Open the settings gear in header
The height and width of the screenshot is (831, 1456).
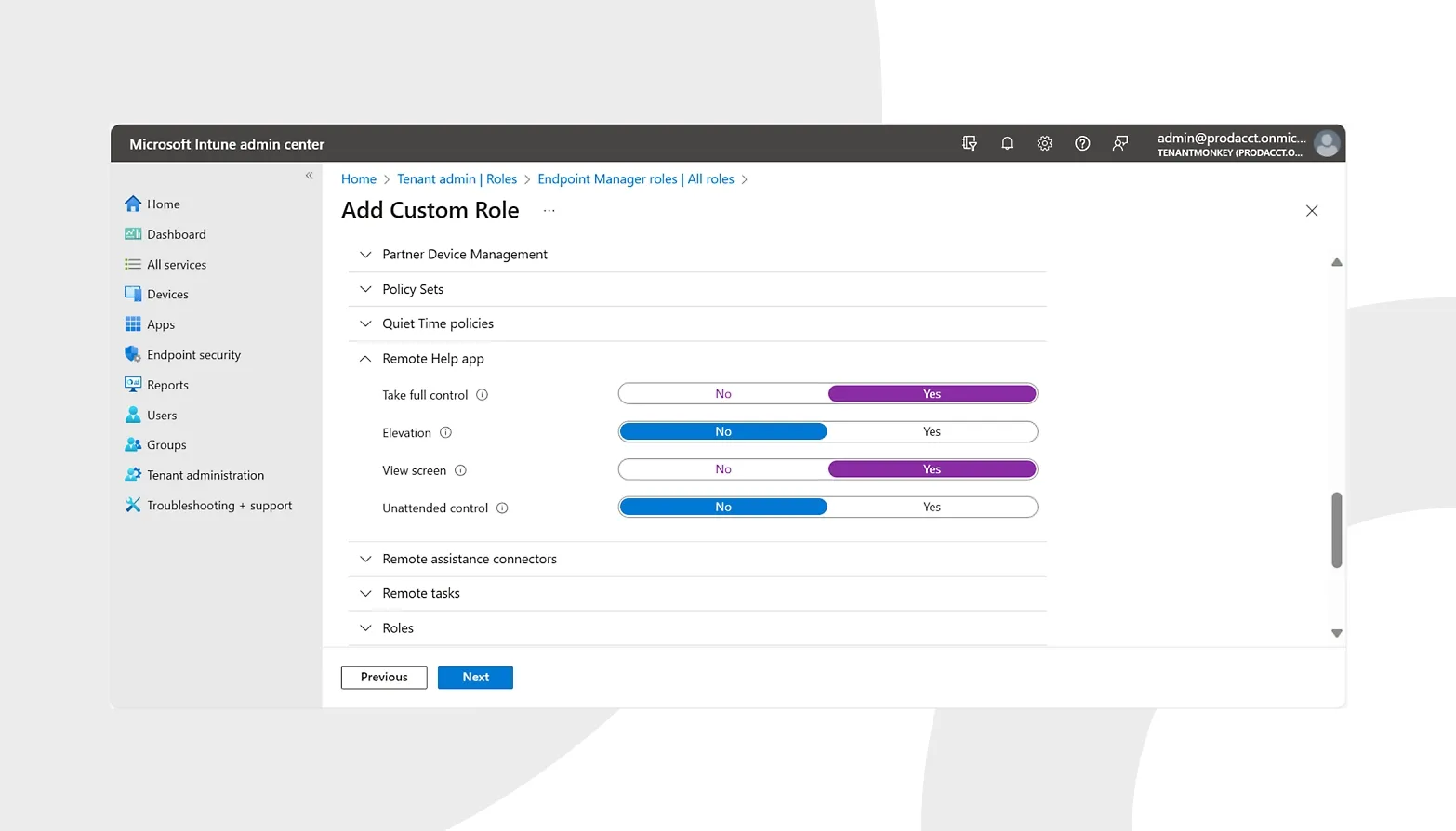point(1044,143)
